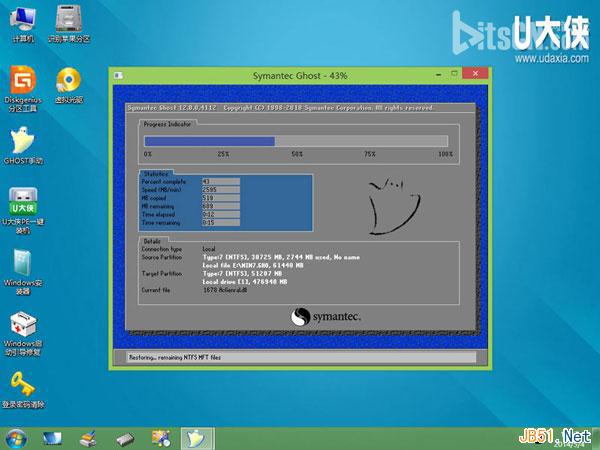Open the Windows Start orb
The image size is (600, 450).
16,439
